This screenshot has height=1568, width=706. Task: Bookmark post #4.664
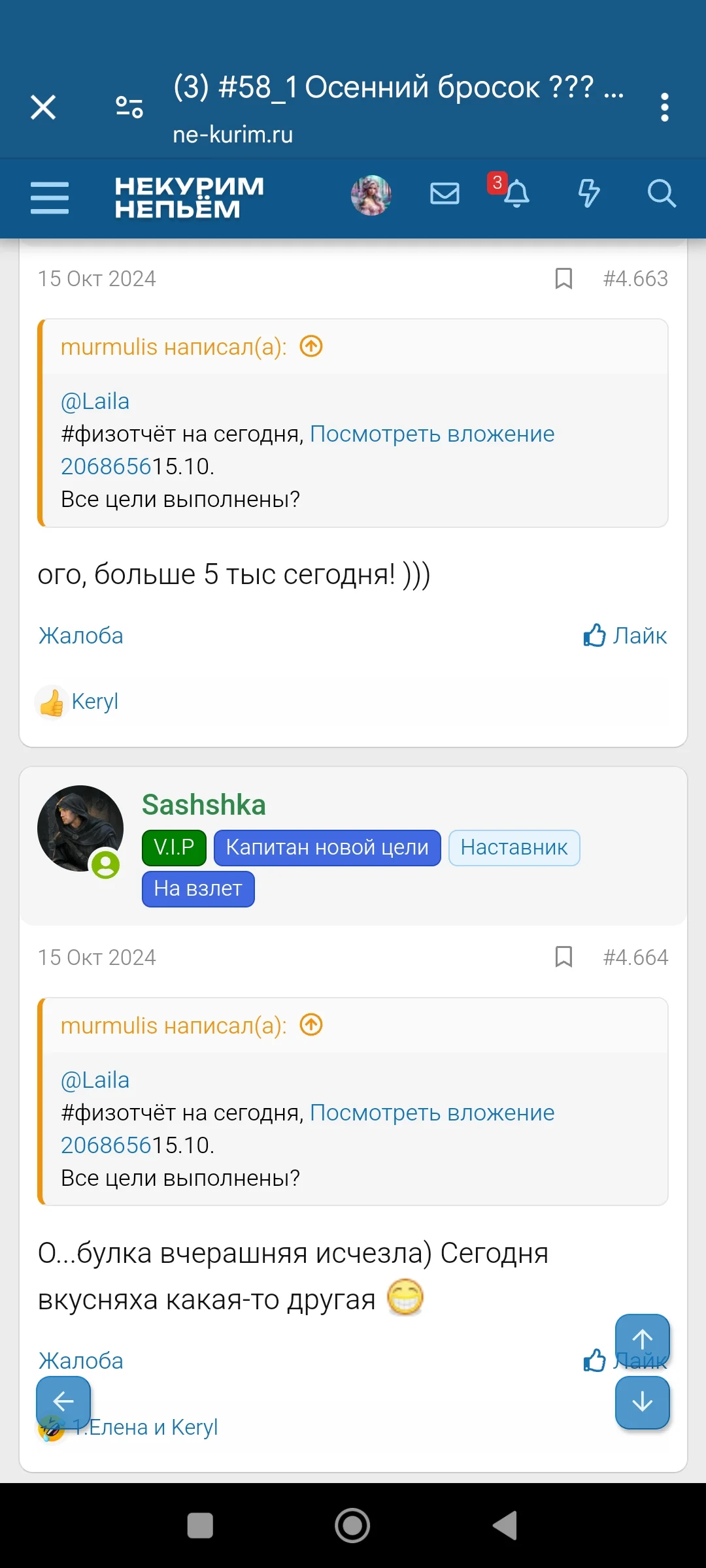pyautogui.click(x=563, y=957)
